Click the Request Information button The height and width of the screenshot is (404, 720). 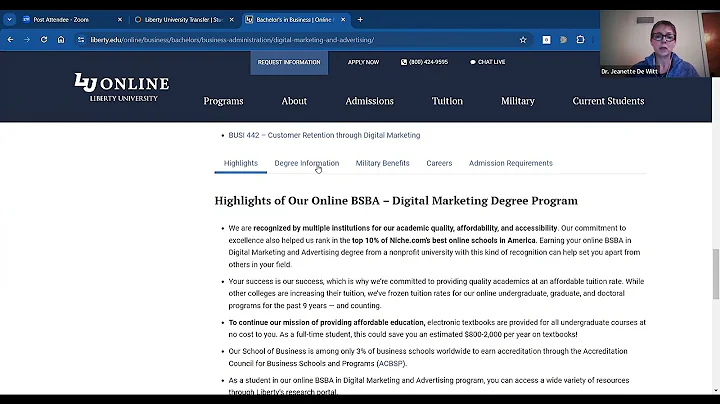pos(289,62)
